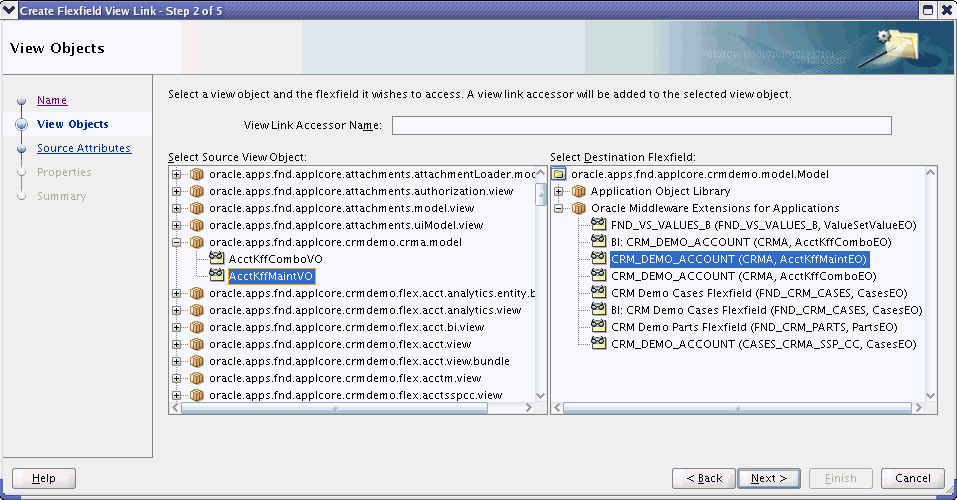Click icon of CRM_DEMO_ACCOUNT CASES_CRMA_SSP_CC

coord(599,344)
